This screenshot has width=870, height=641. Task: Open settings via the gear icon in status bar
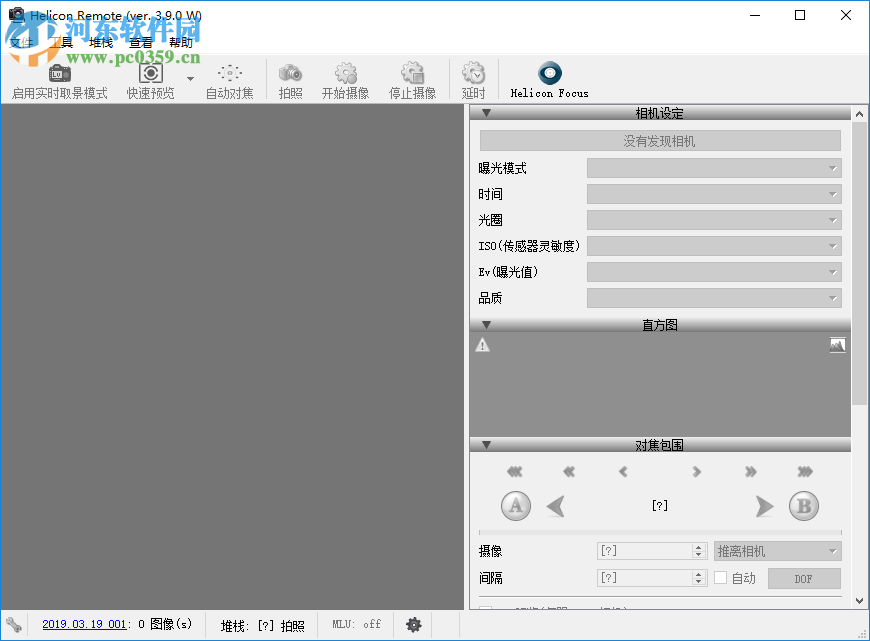pyautogui.click(x=413, y=624)
